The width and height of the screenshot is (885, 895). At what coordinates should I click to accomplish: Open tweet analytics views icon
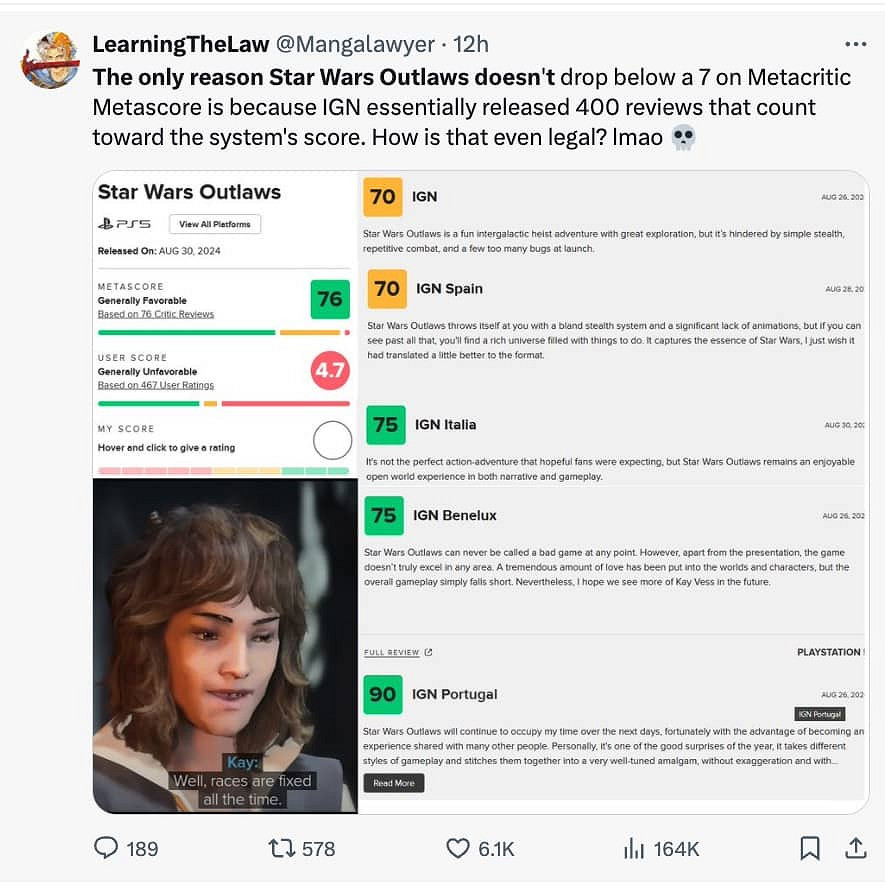tap(634, 848)
